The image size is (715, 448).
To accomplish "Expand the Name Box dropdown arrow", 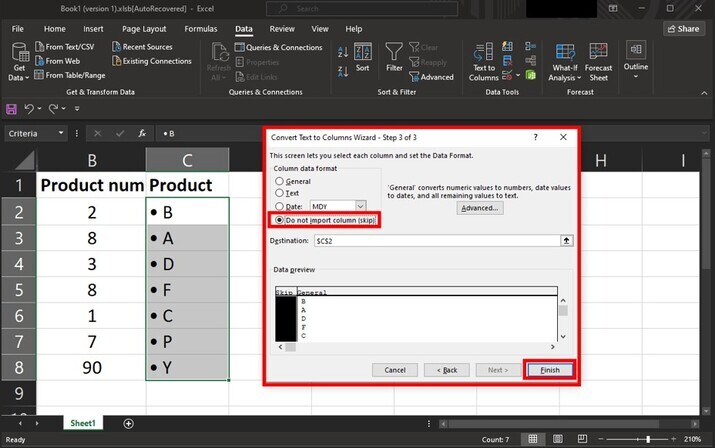I will [61, 133].
